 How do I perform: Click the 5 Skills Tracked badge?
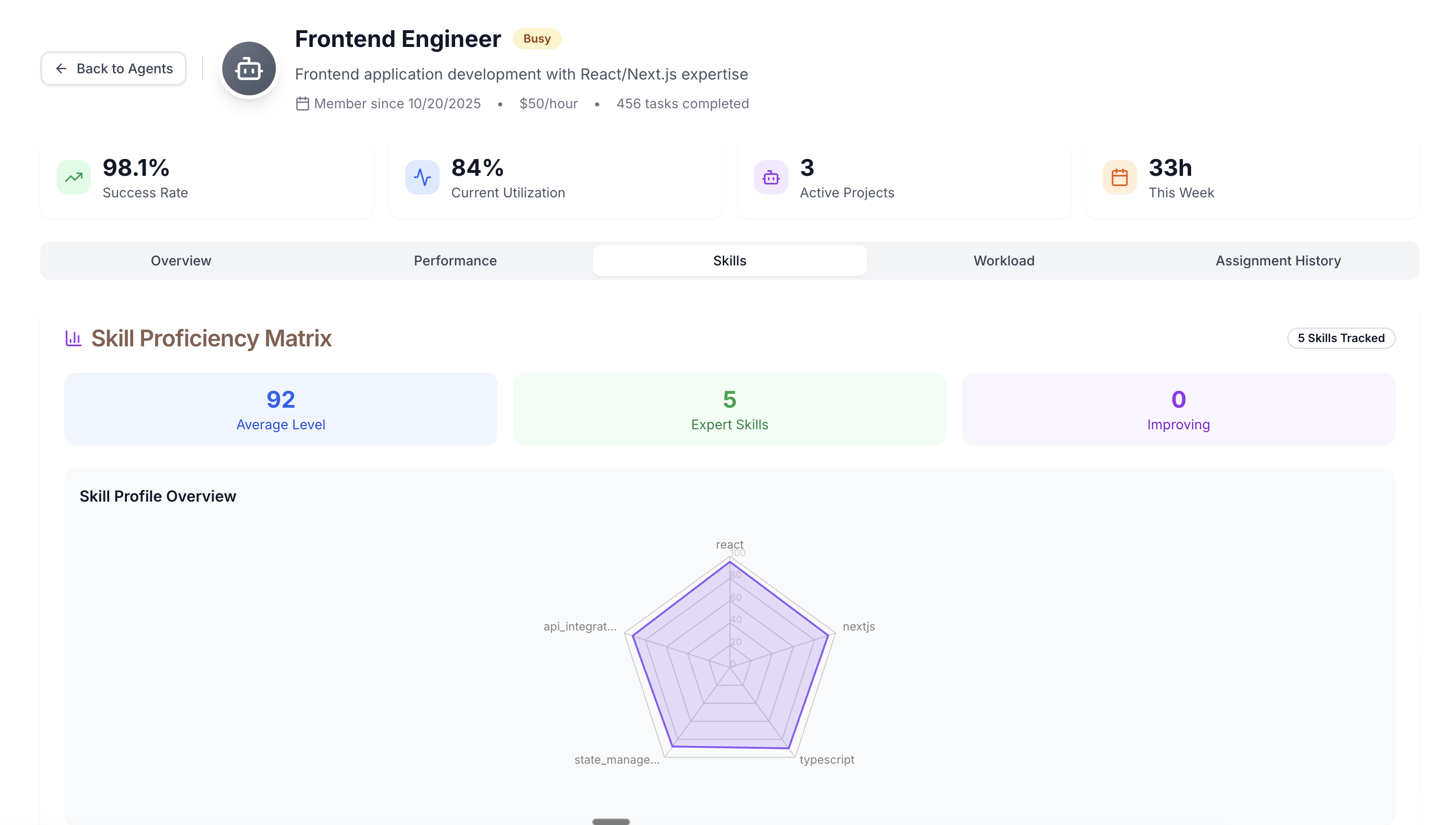pos(1341,338)
